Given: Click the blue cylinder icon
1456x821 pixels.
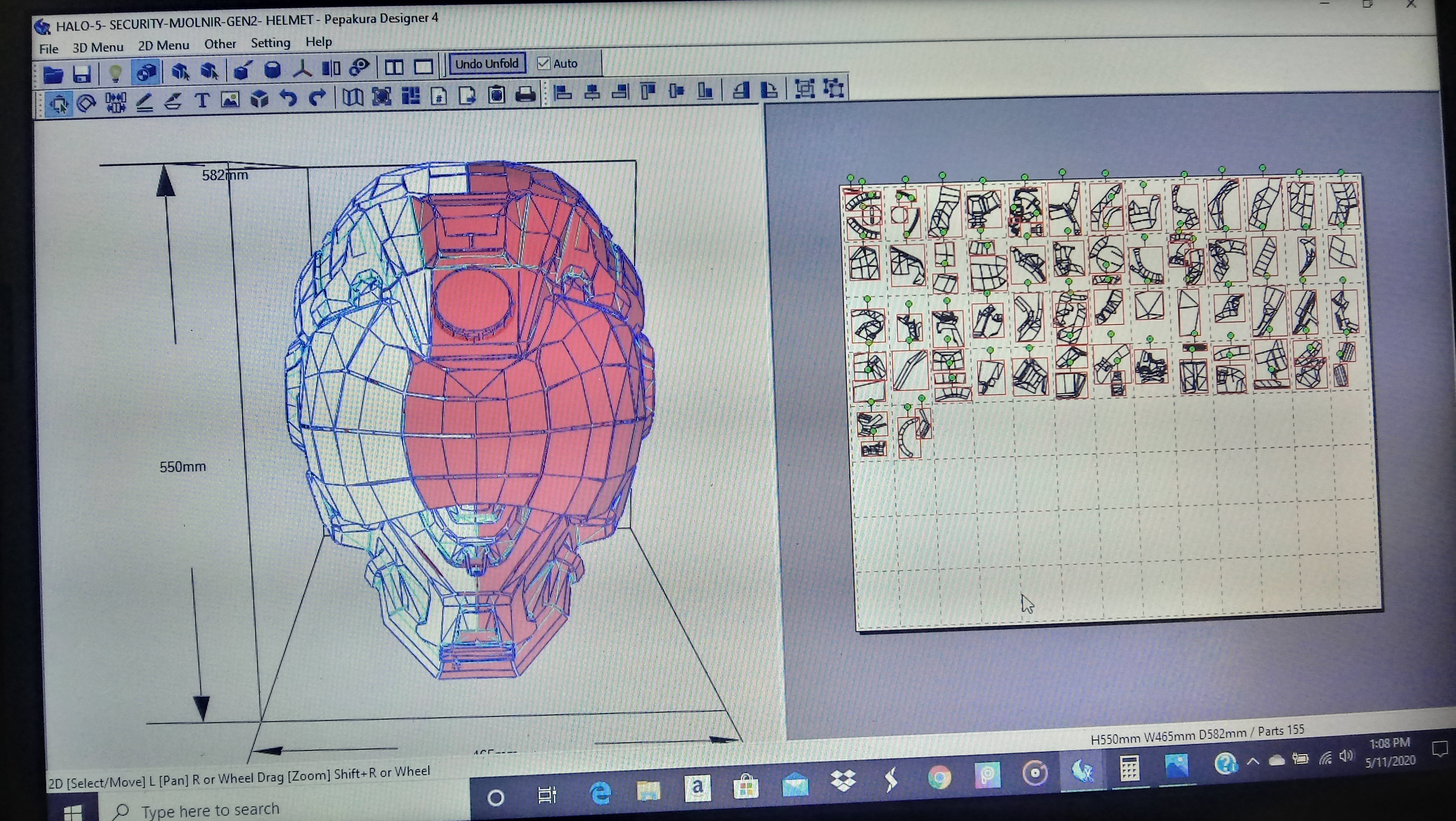Looking at the screenshot, I should tap(273, 70).
